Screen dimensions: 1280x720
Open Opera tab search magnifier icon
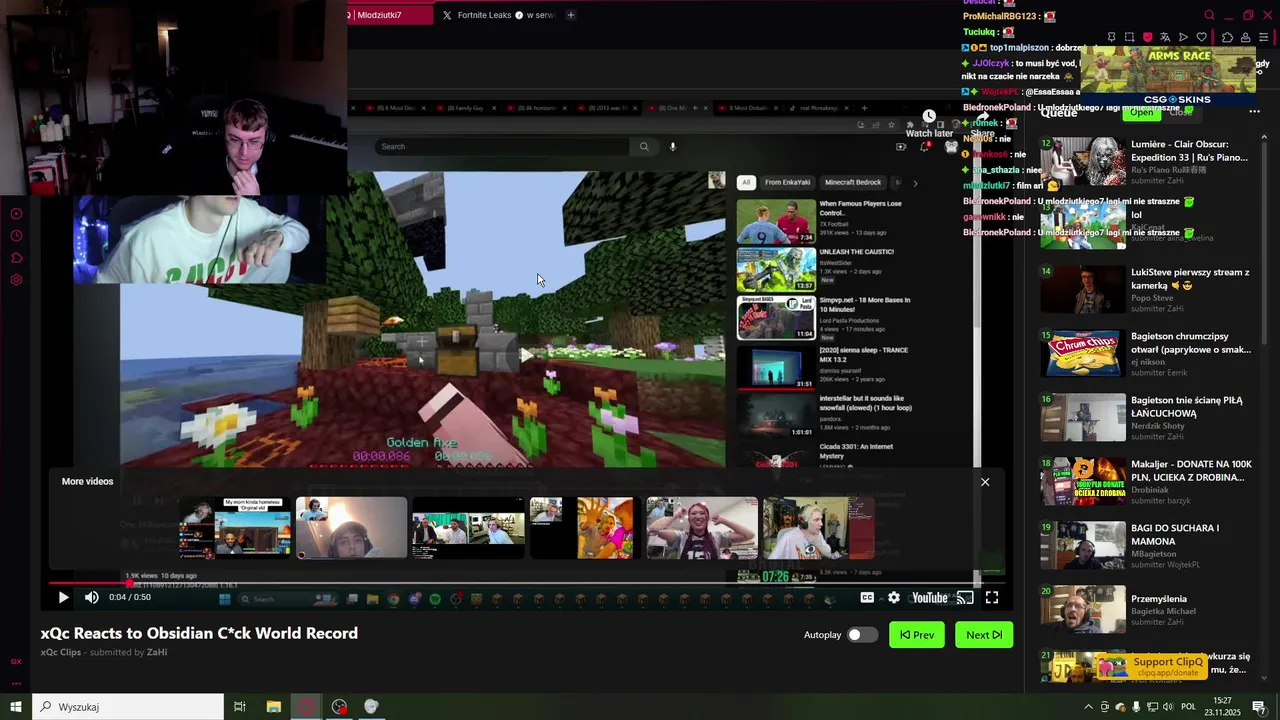[x=1209, y=15]
